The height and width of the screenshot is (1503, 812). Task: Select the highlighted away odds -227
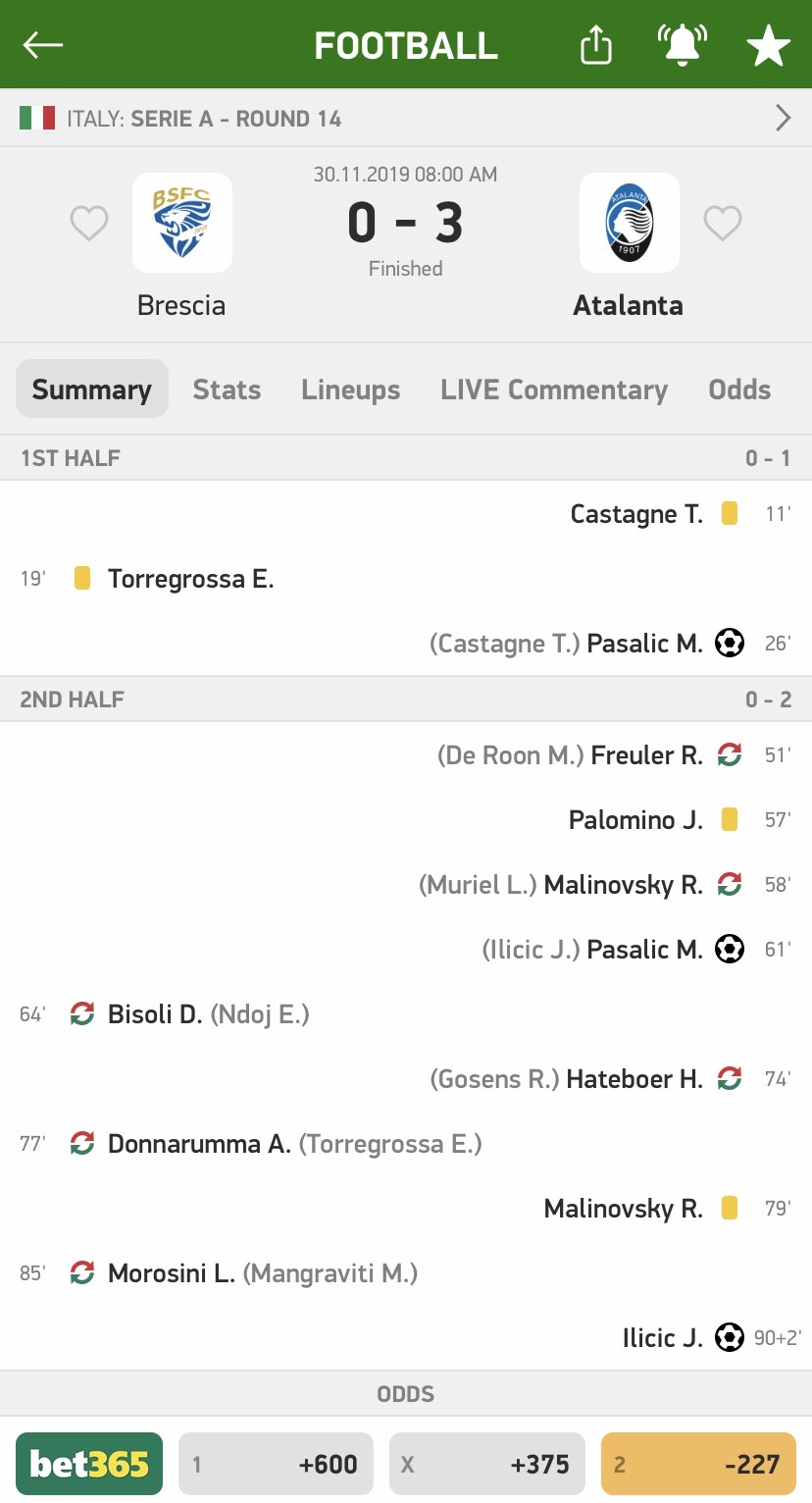pos(698,1464)
